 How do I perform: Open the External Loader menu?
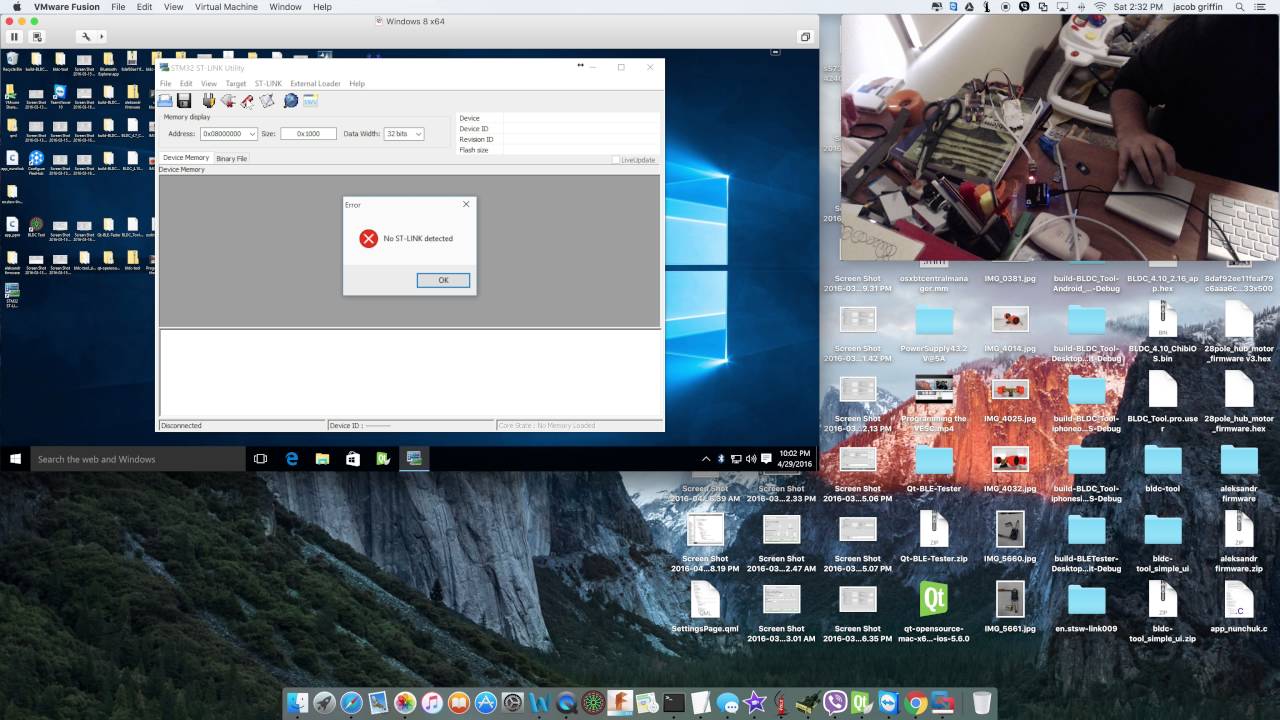coord(315,84)
